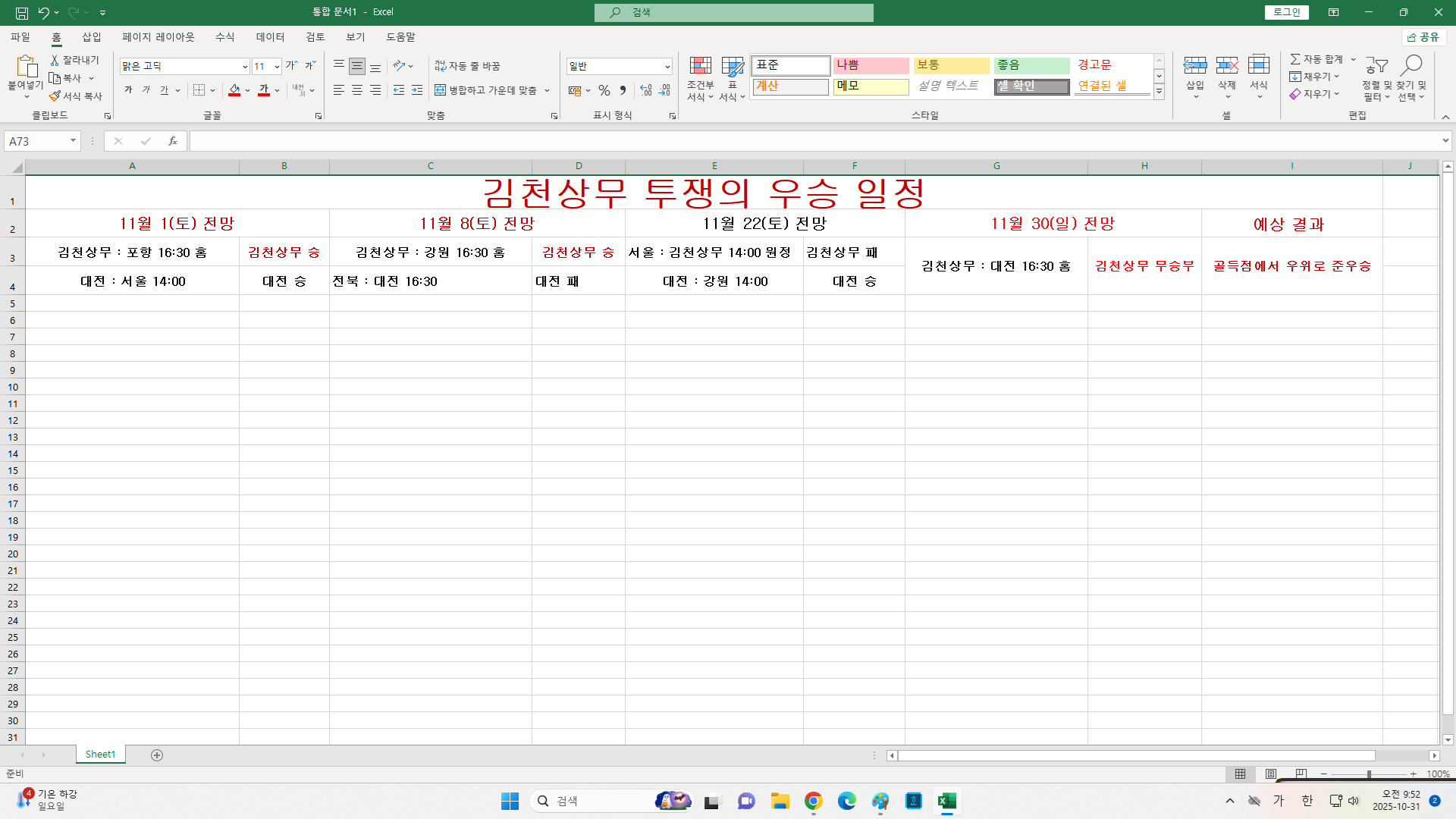
Task: Click the formula bar input field
Action: [814, 141]
